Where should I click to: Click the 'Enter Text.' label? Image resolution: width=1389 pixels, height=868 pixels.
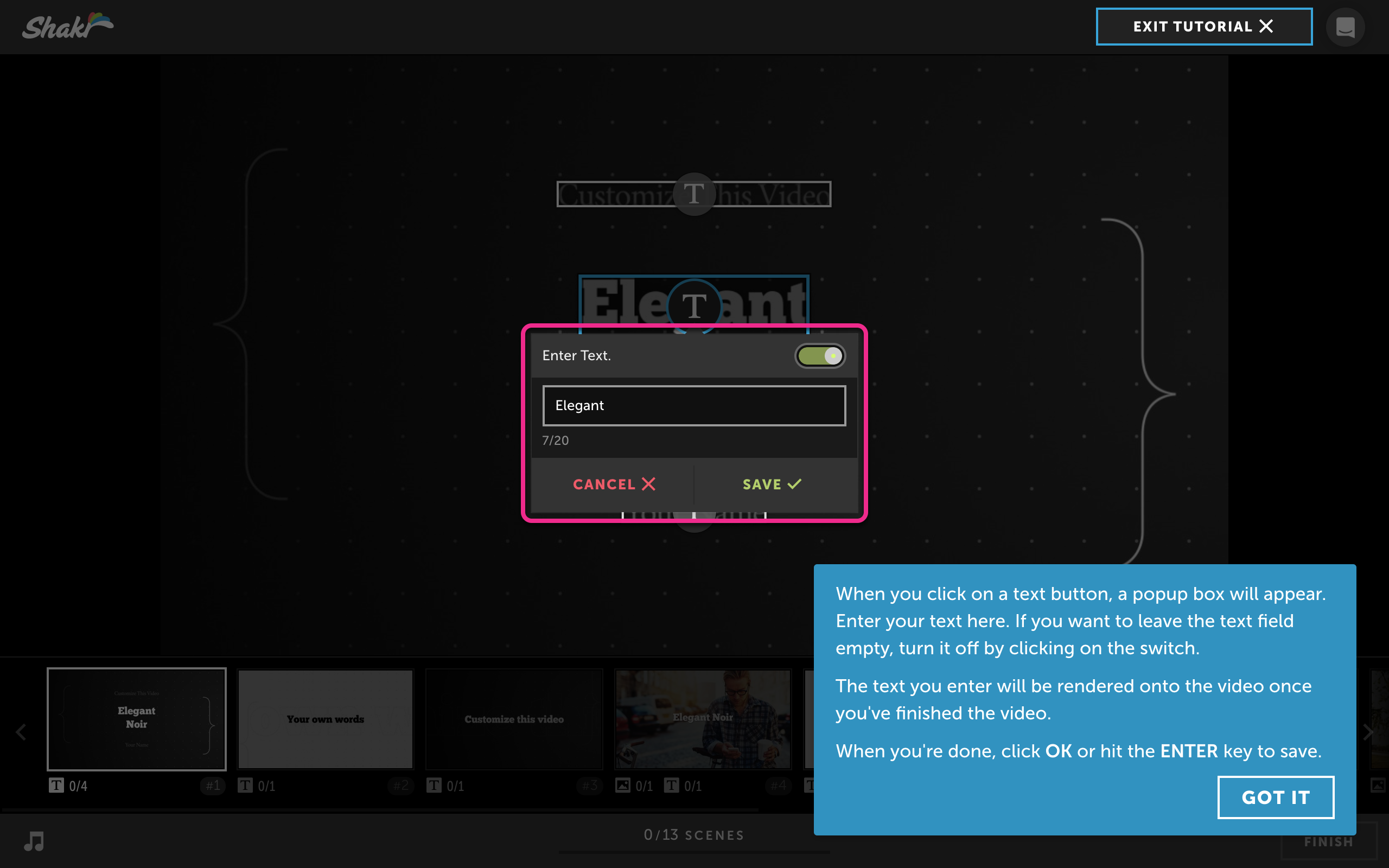coord(576,356)
